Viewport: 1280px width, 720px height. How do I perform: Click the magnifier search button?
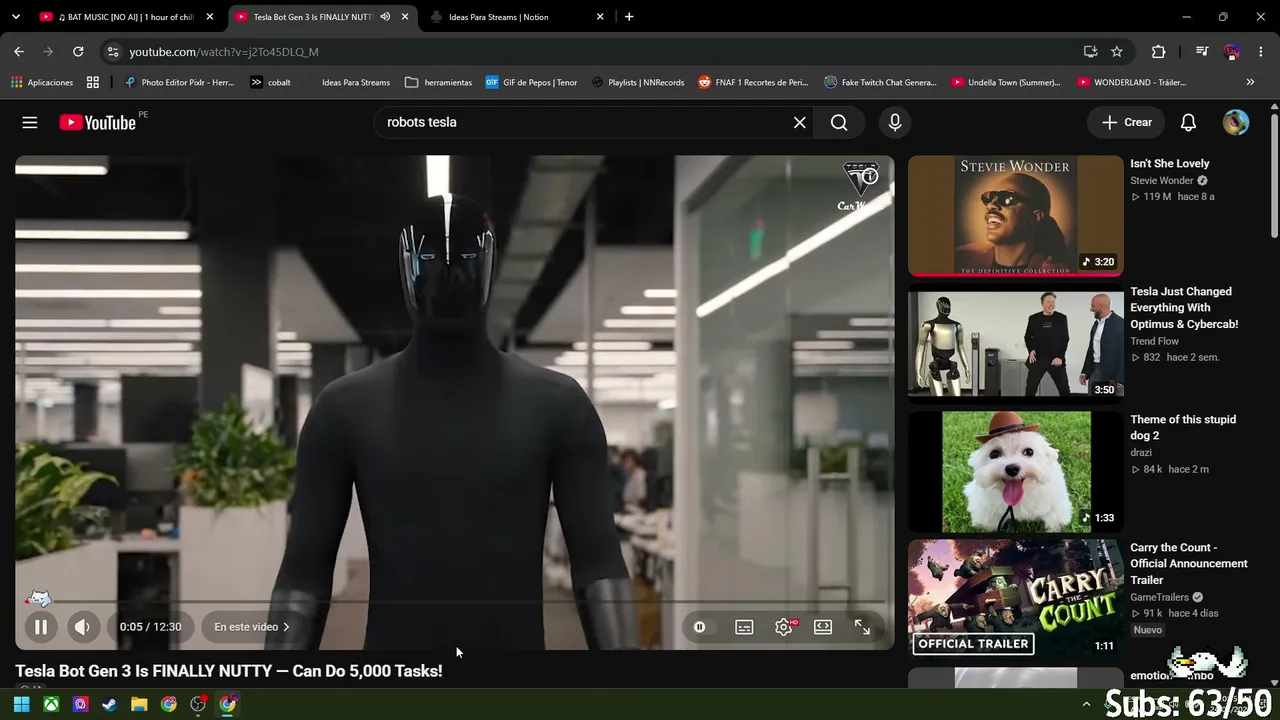[x=839, y=122]
